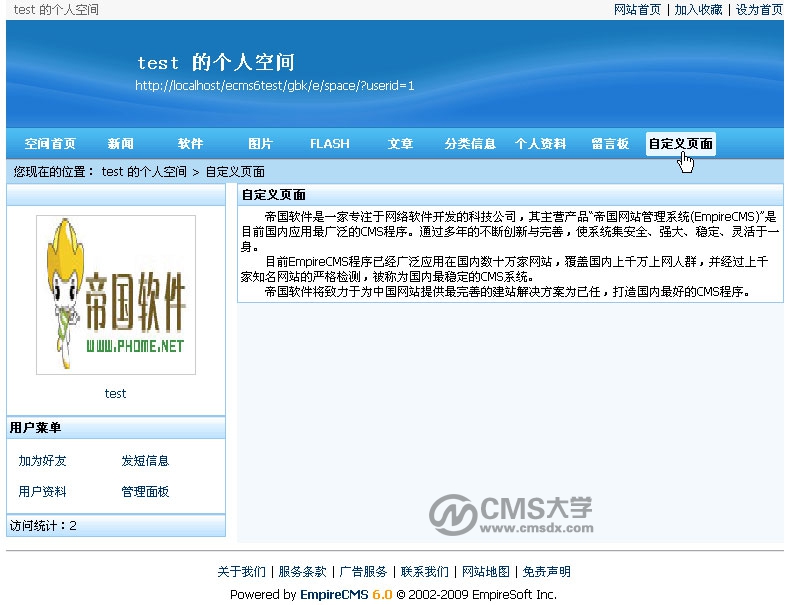787x605 pixels.
Task: View the 分类信息 tab
Action: click(470, 144)
